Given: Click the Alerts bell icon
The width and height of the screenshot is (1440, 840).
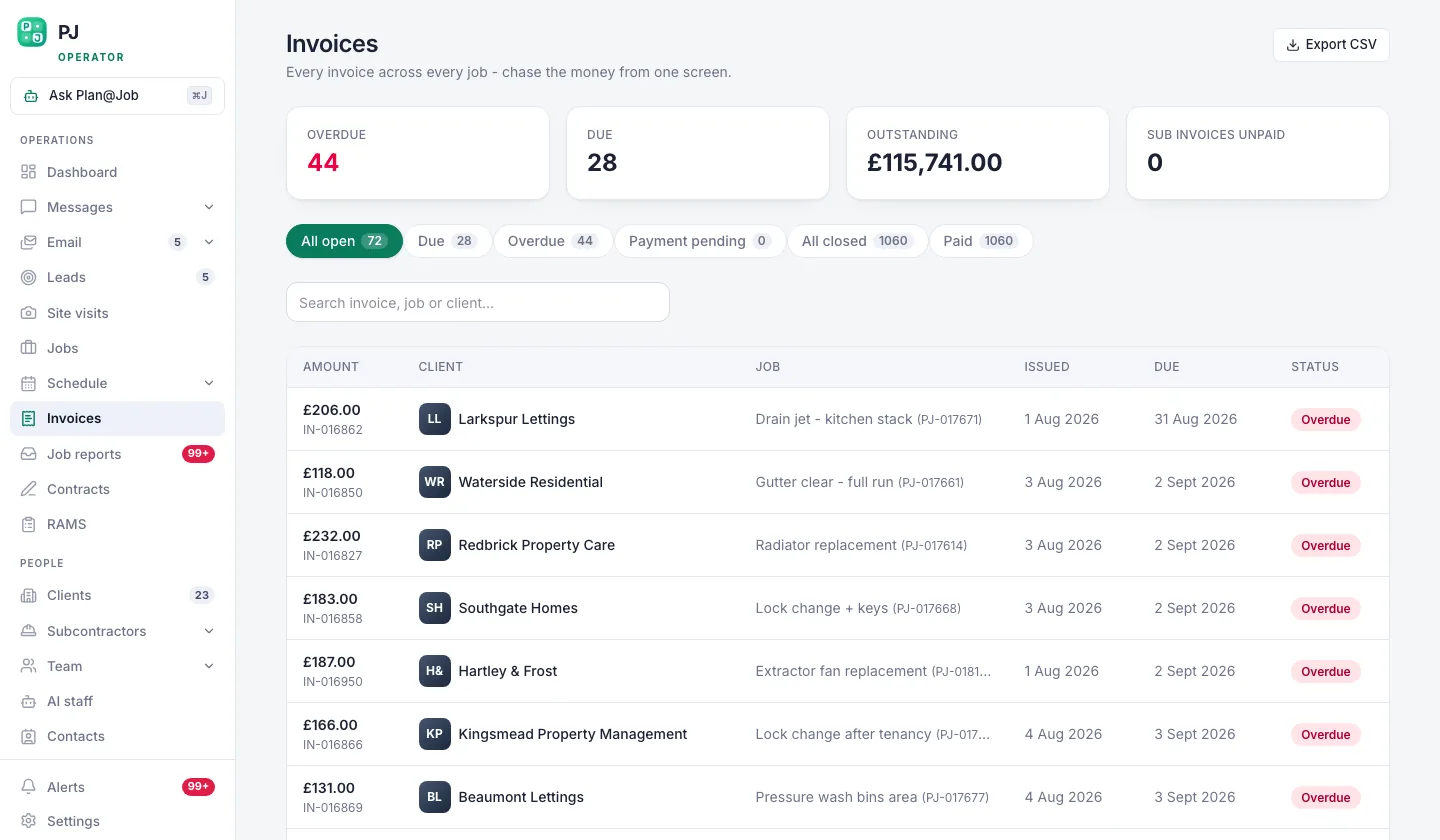Looking at the screenshot, I should click(28, 787).
